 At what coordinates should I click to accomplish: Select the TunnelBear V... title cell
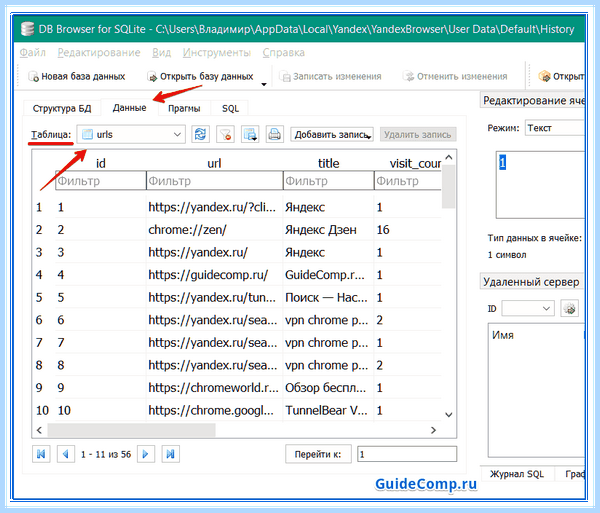328,410
